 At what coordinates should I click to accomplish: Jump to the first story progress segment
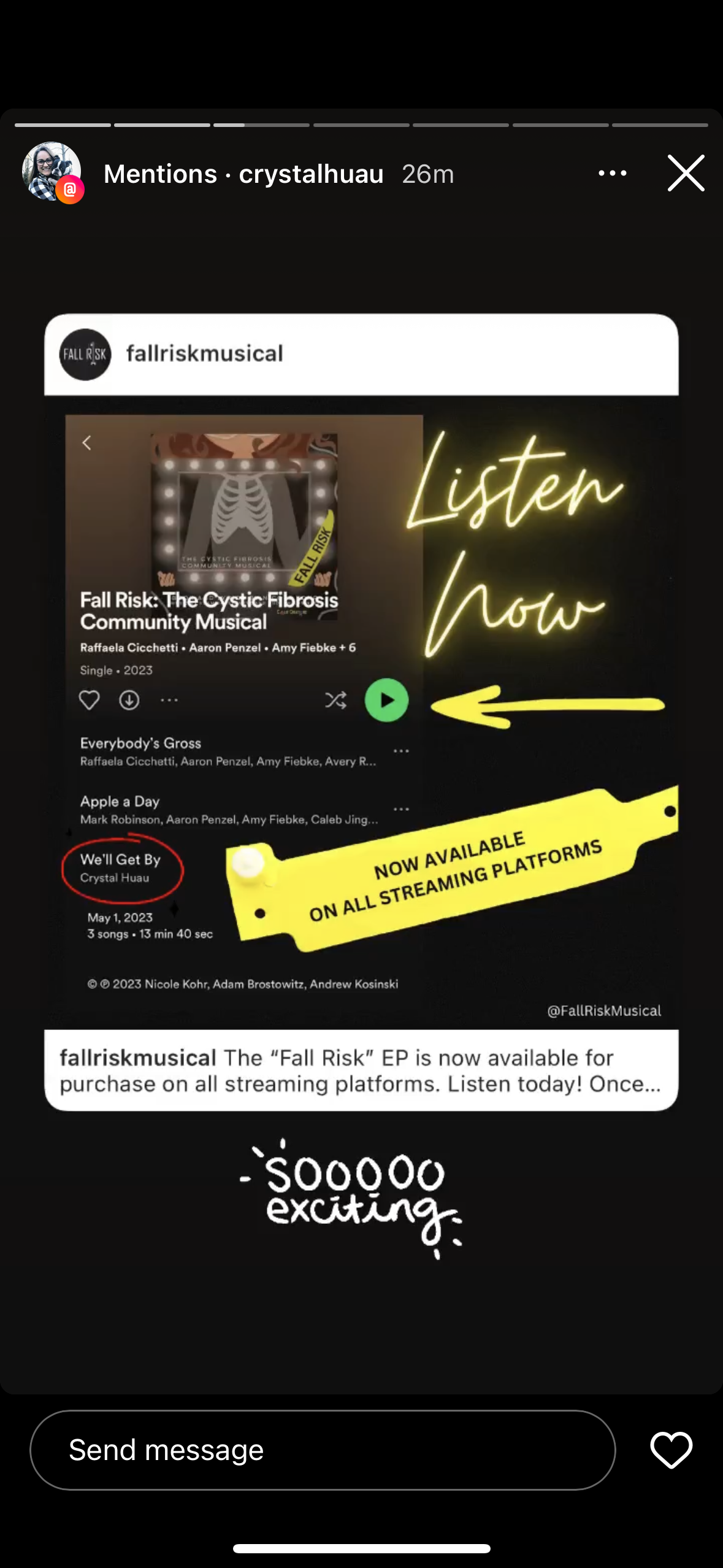(x=63, y=125)
